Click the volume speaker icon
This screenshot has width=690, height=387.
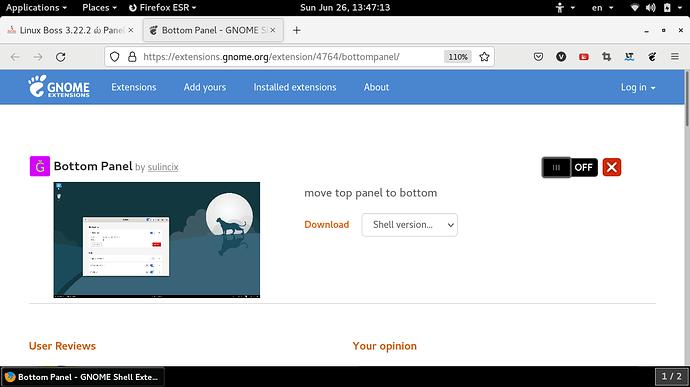click(650, 7)
